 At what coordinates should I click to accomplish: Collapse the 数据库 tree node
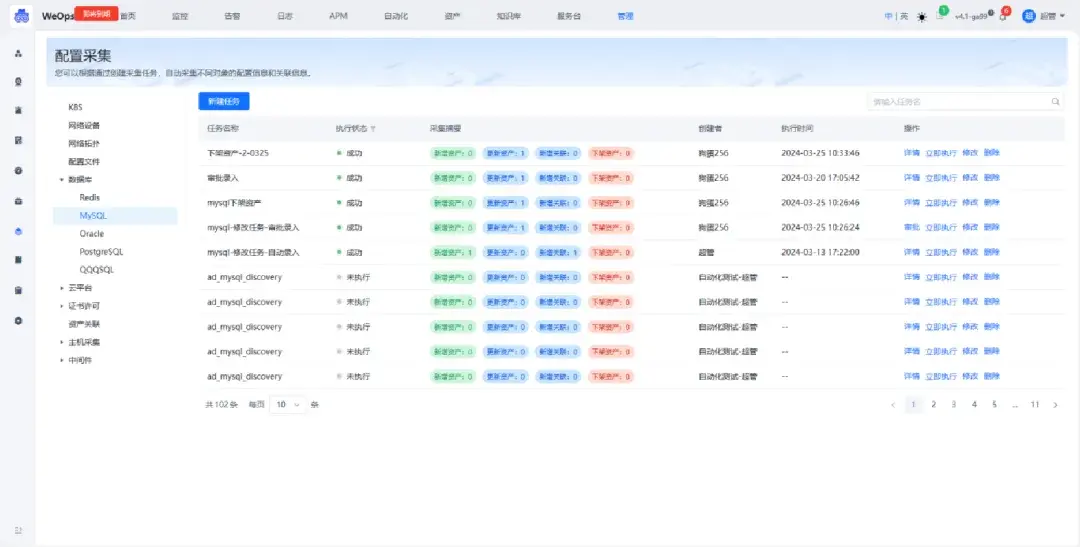(x=61, y=180)
